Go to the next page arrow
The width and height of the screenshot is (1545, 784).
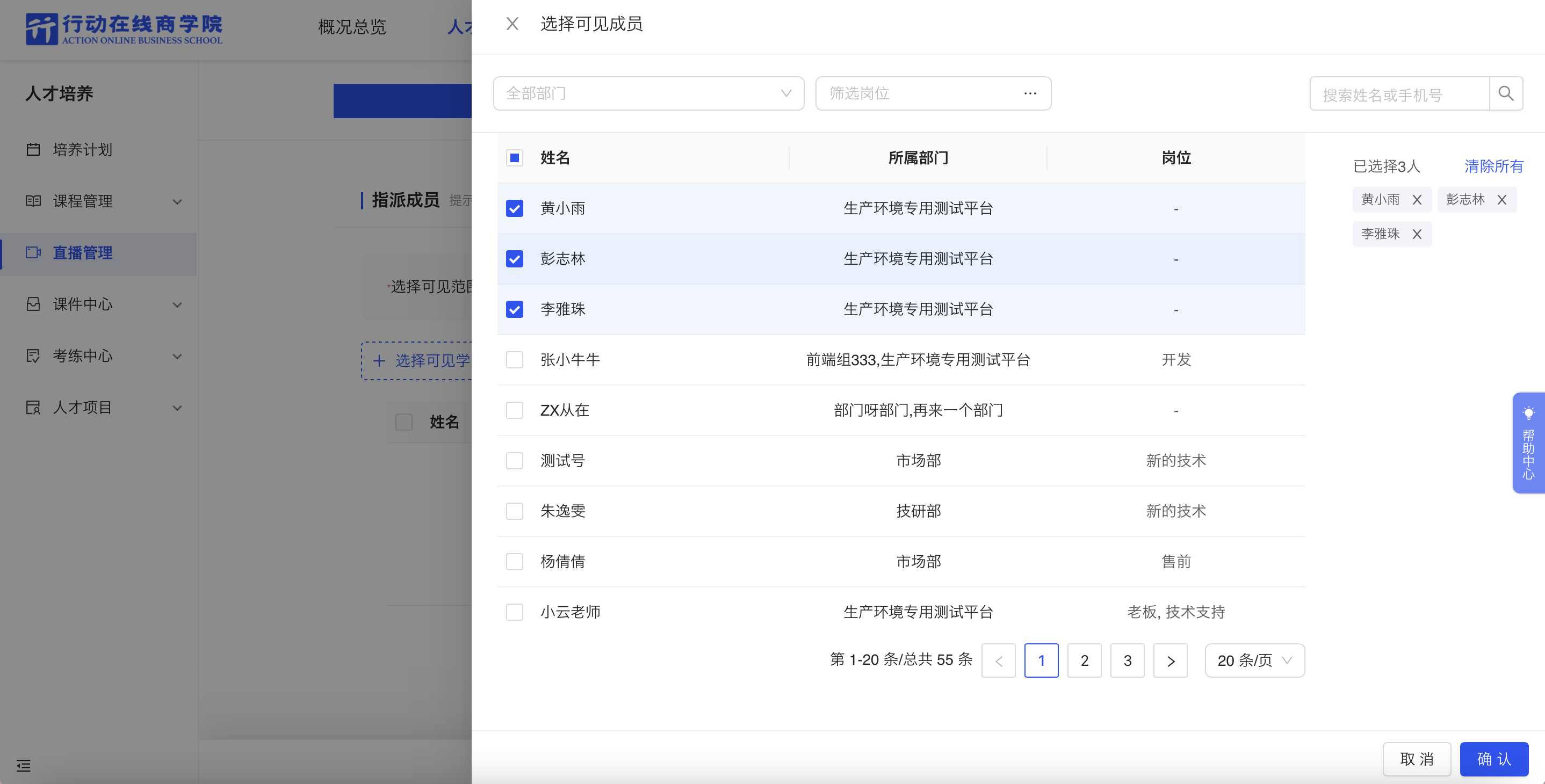click(1170, 660)
